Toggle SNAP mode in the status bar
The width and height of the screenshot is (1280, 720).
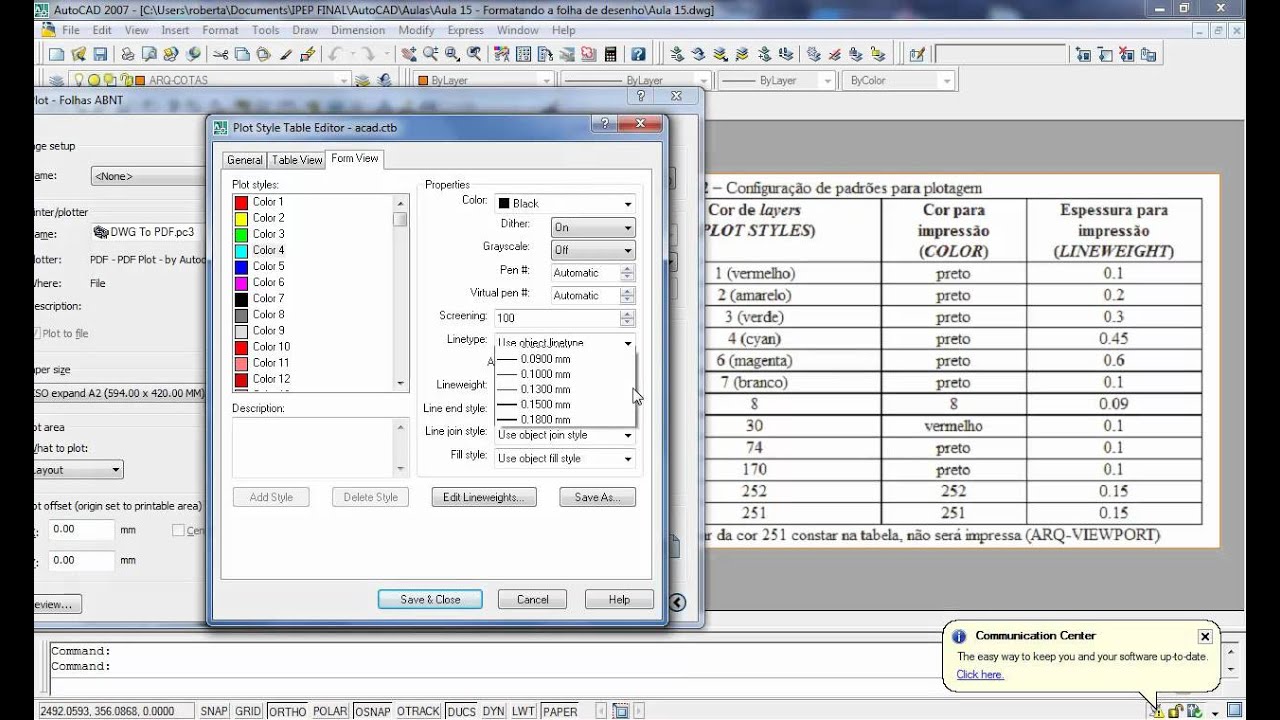[214, 711]
